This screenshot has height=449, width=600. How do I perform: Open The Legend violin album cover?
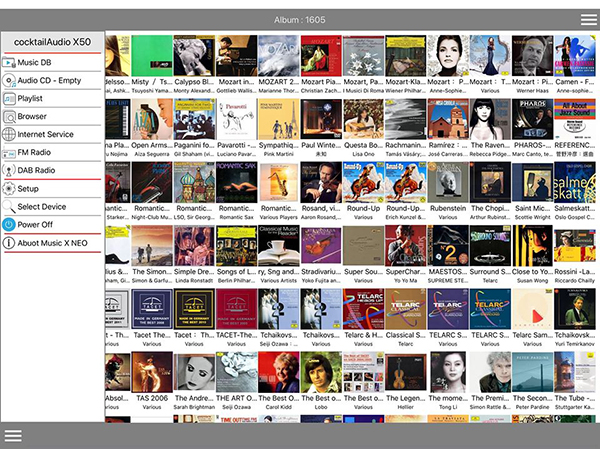tap(406, 372)
